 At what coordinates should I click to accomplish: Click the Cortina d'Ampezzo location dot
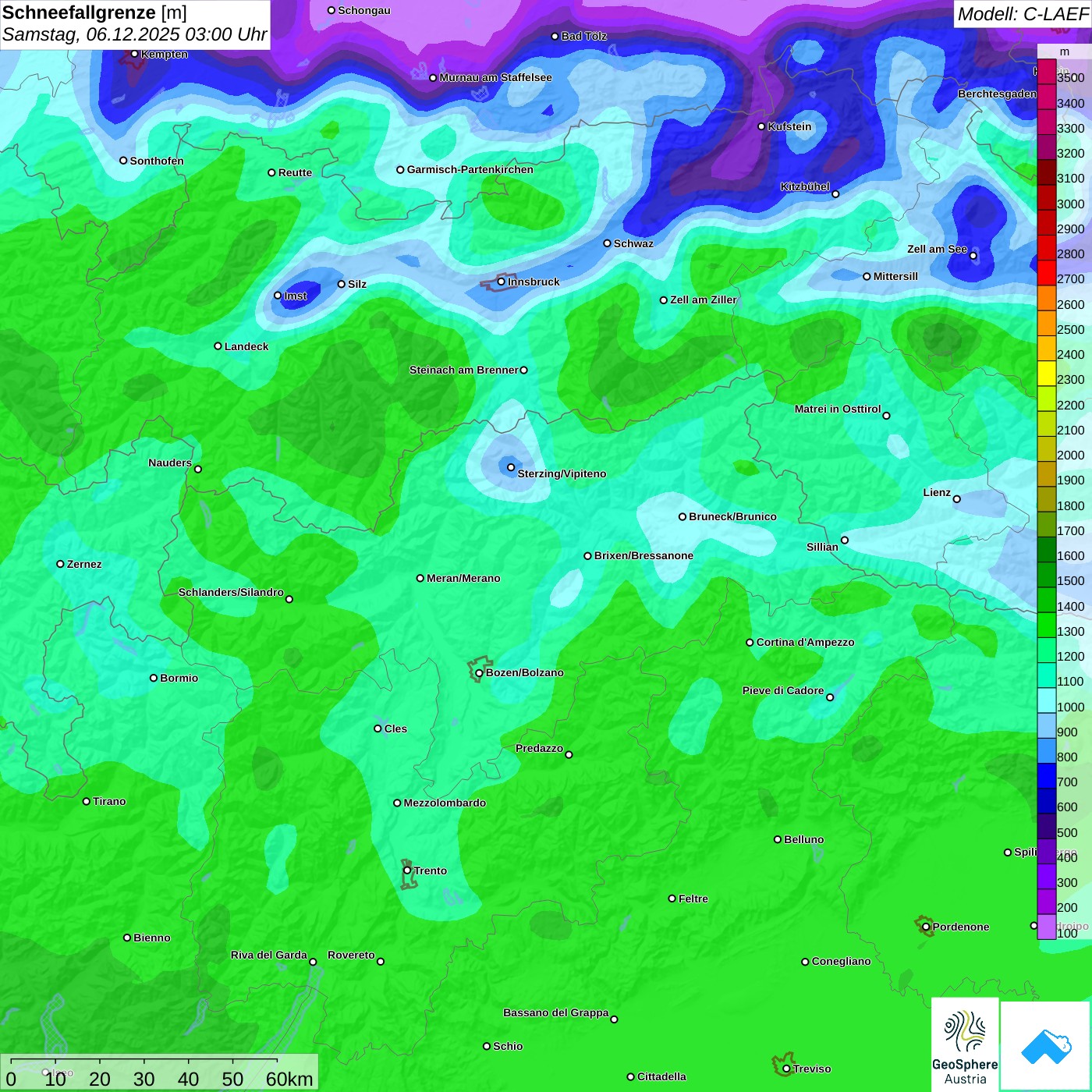pyautogui.click(x=750, y=643)
